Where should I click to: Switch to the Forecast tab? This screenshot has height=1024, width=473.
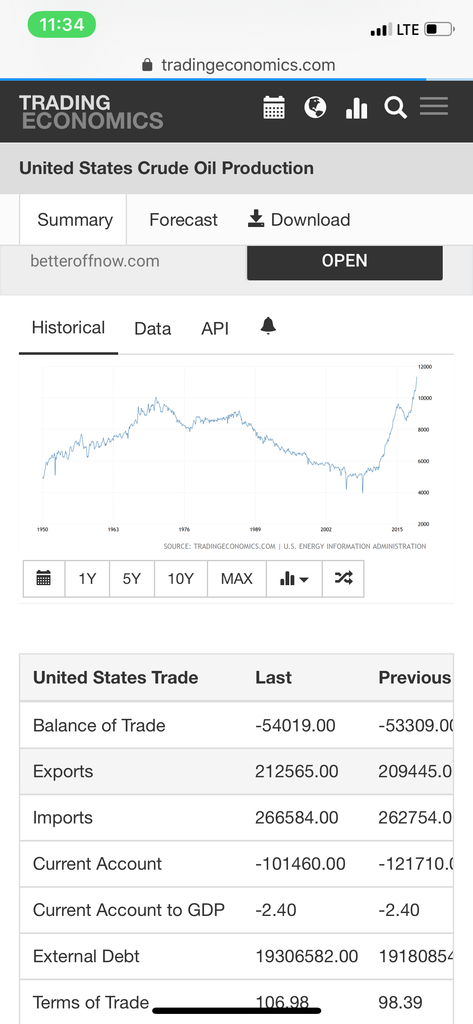183,220
